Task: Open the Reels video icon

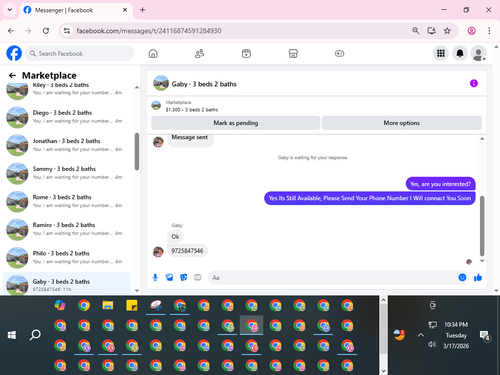Action: coord(246,53)
